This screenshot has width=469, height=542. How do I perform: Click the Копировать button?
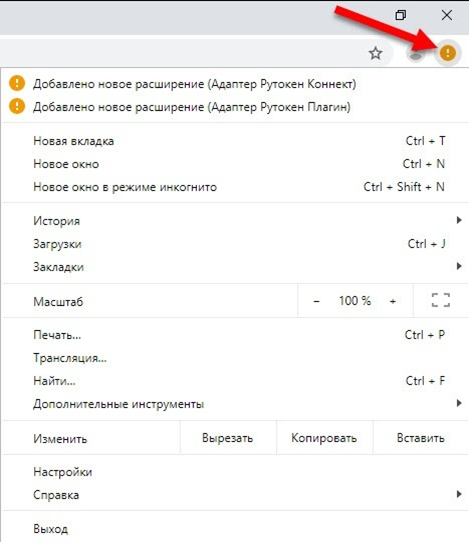[x=324, y=438]
